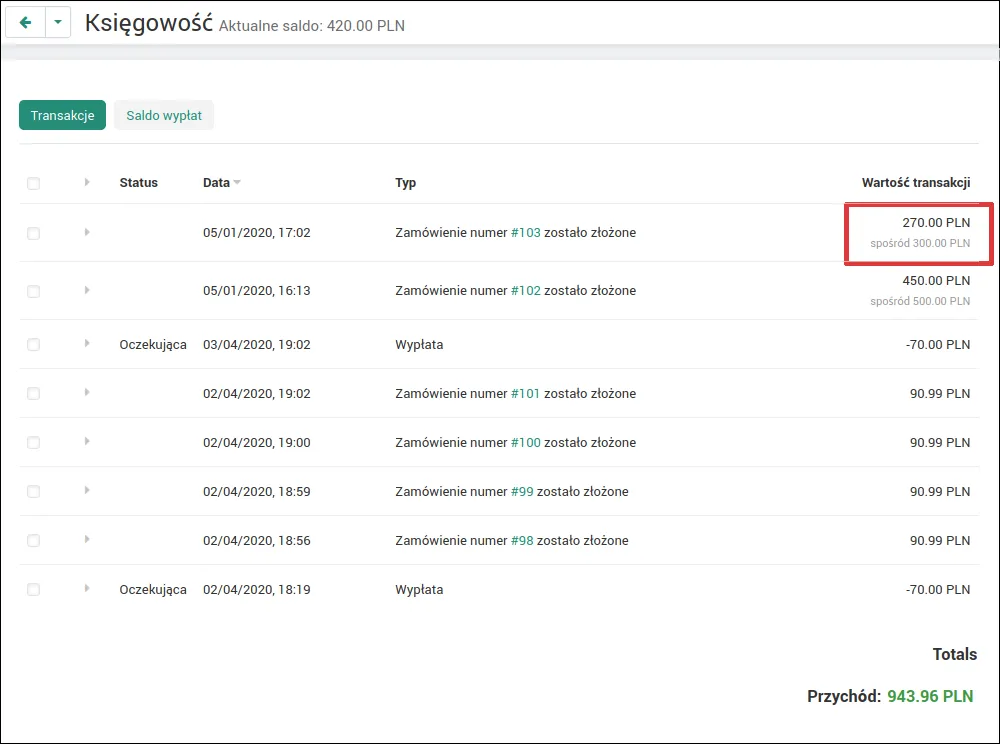Image resolution: width=1000 pixels, height=744 pixels.
Task: Click -70.00 PLN on 03/04/2020 row
Action: [x=938, y=345]
